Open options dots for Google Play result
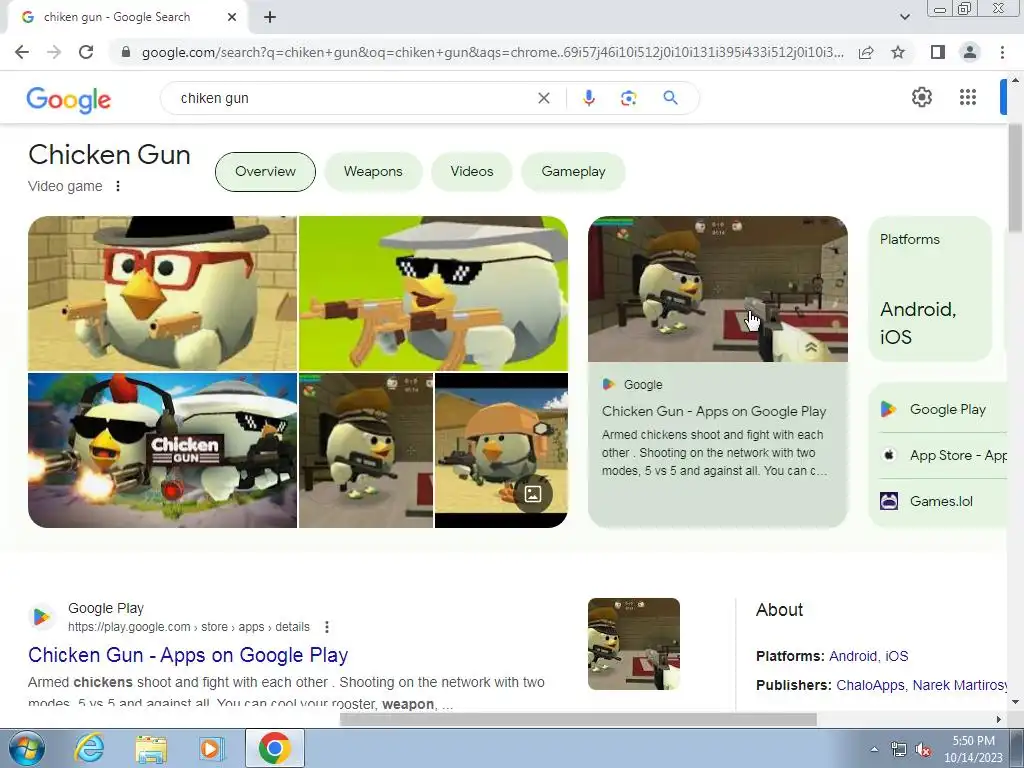This screenshot has height=768, width=1024. point(327,627)
